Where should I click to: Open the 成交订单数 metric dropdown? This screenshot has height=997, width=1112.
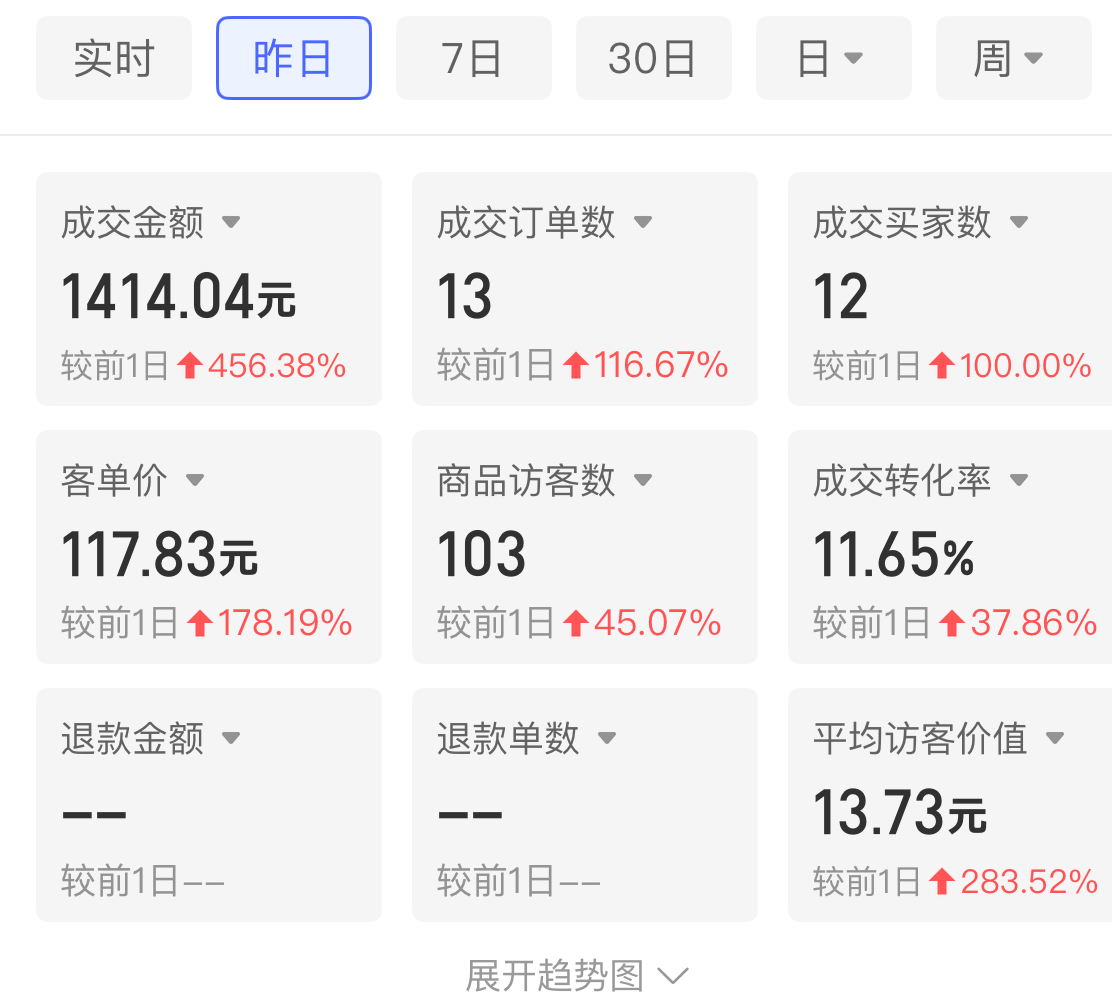(x=644, y=222)
